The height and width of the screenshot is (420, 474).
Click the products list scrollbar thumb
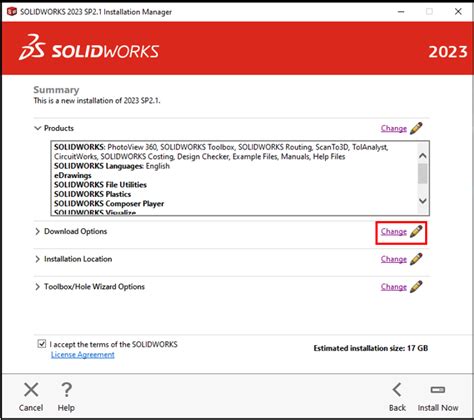(422, 173)
